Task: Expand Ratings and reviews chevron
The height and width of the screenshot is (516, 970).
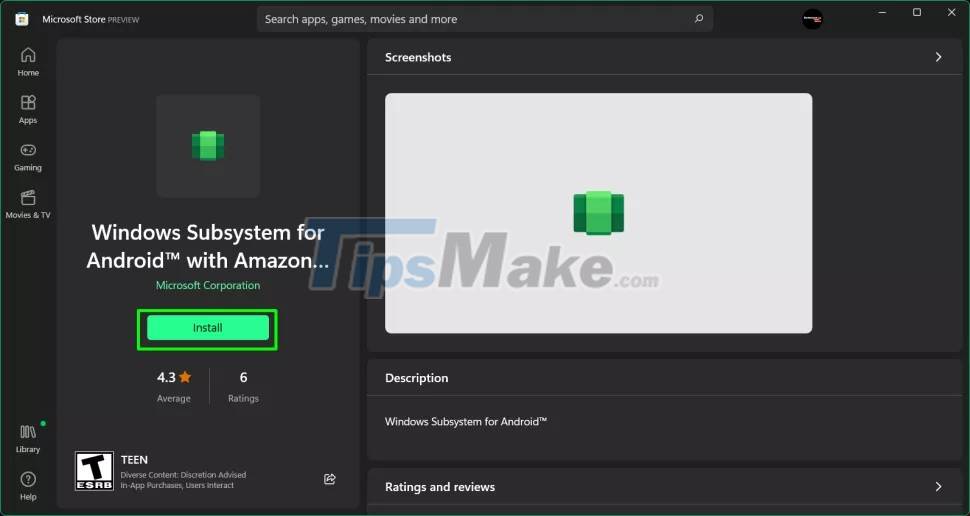Action: 938,487
